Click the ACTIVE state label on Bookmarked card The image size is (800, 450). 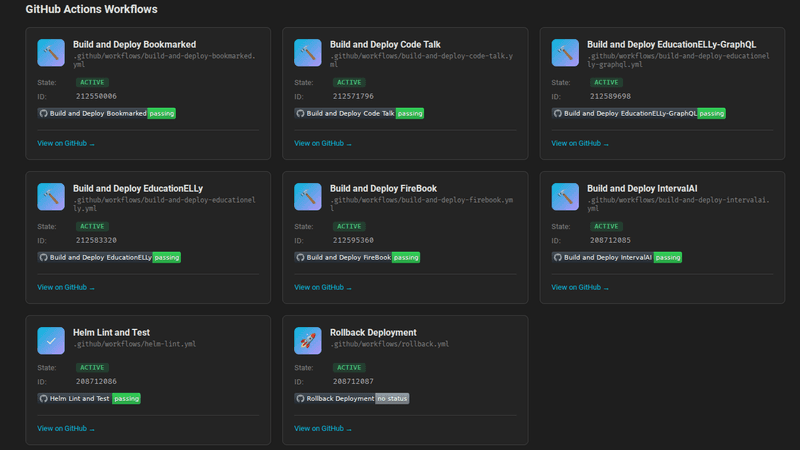[92, 82]
